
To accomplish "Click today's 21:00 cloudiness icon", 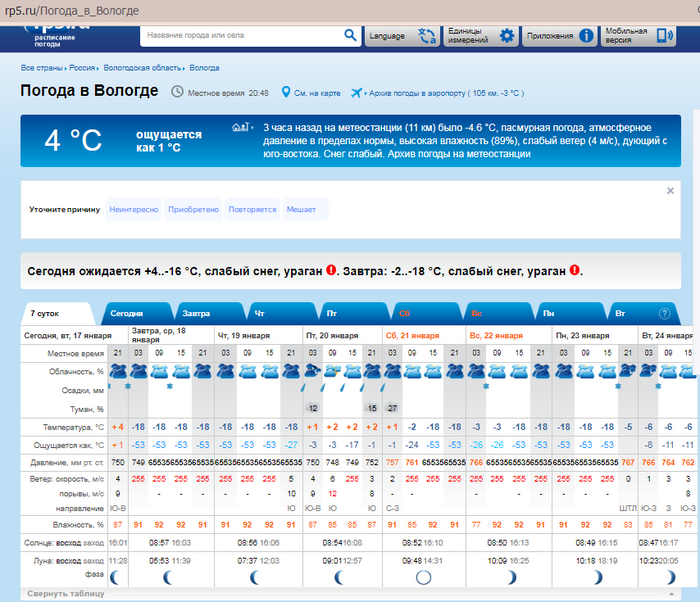I will (118, 371).
